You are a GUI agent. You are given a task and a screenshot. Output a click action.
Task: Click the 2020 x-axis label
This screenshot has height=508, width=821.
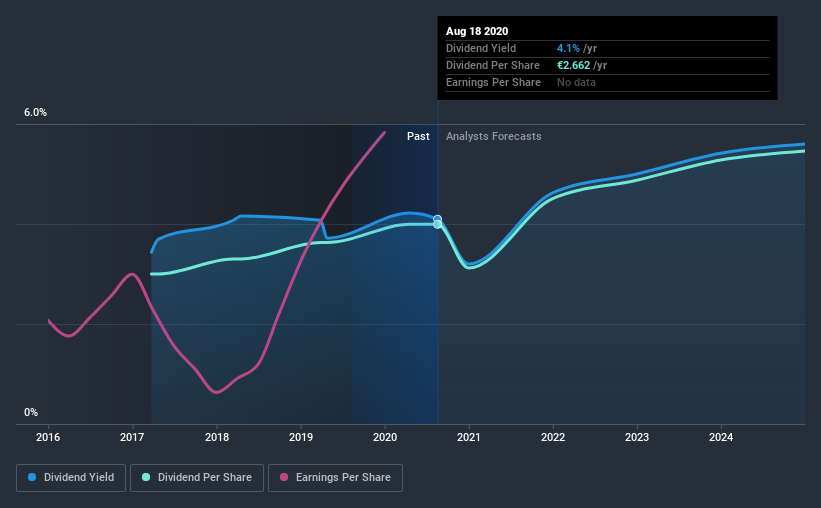click(x=385, y=437)
